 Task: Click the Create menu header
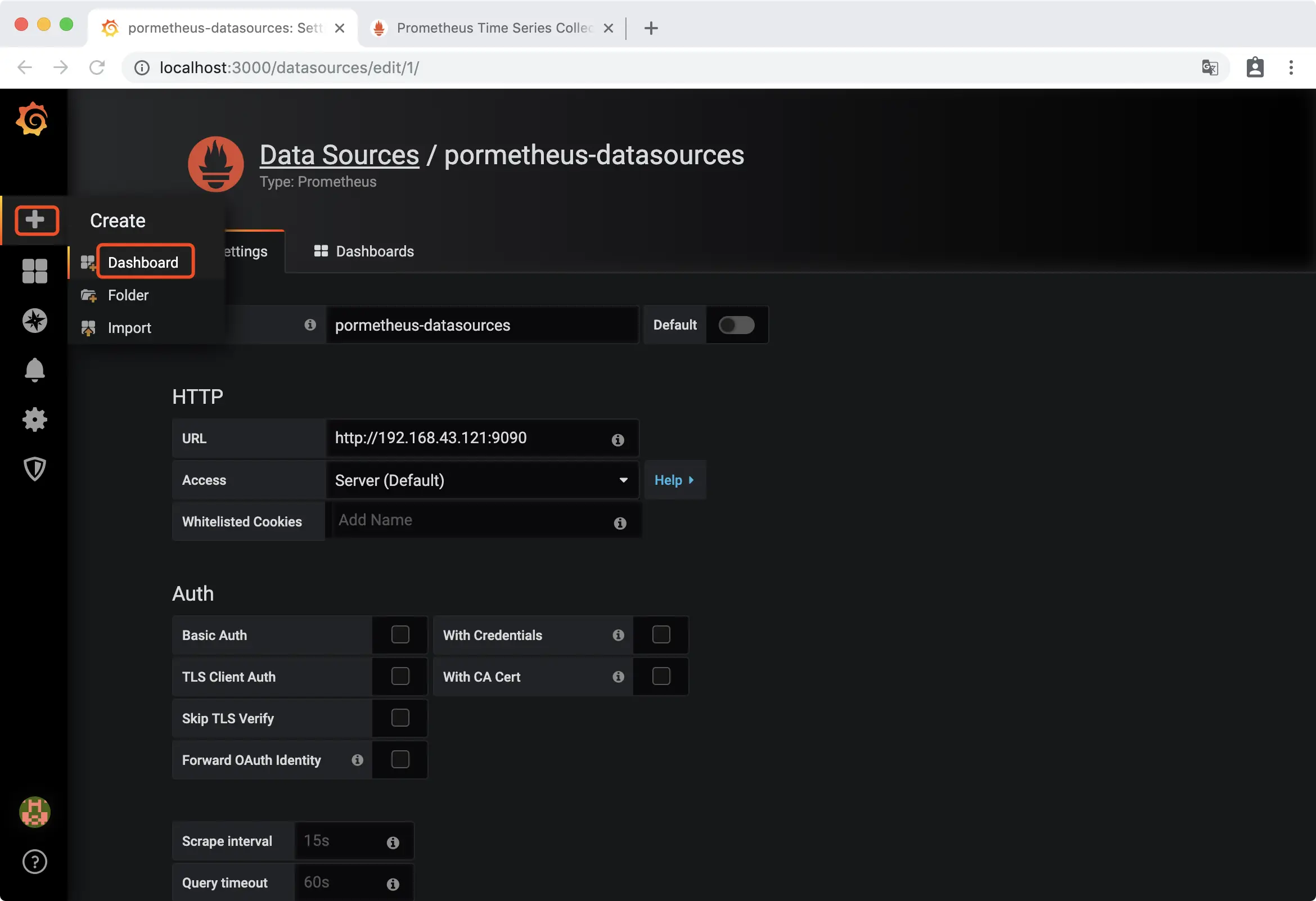tap(118, 220)
